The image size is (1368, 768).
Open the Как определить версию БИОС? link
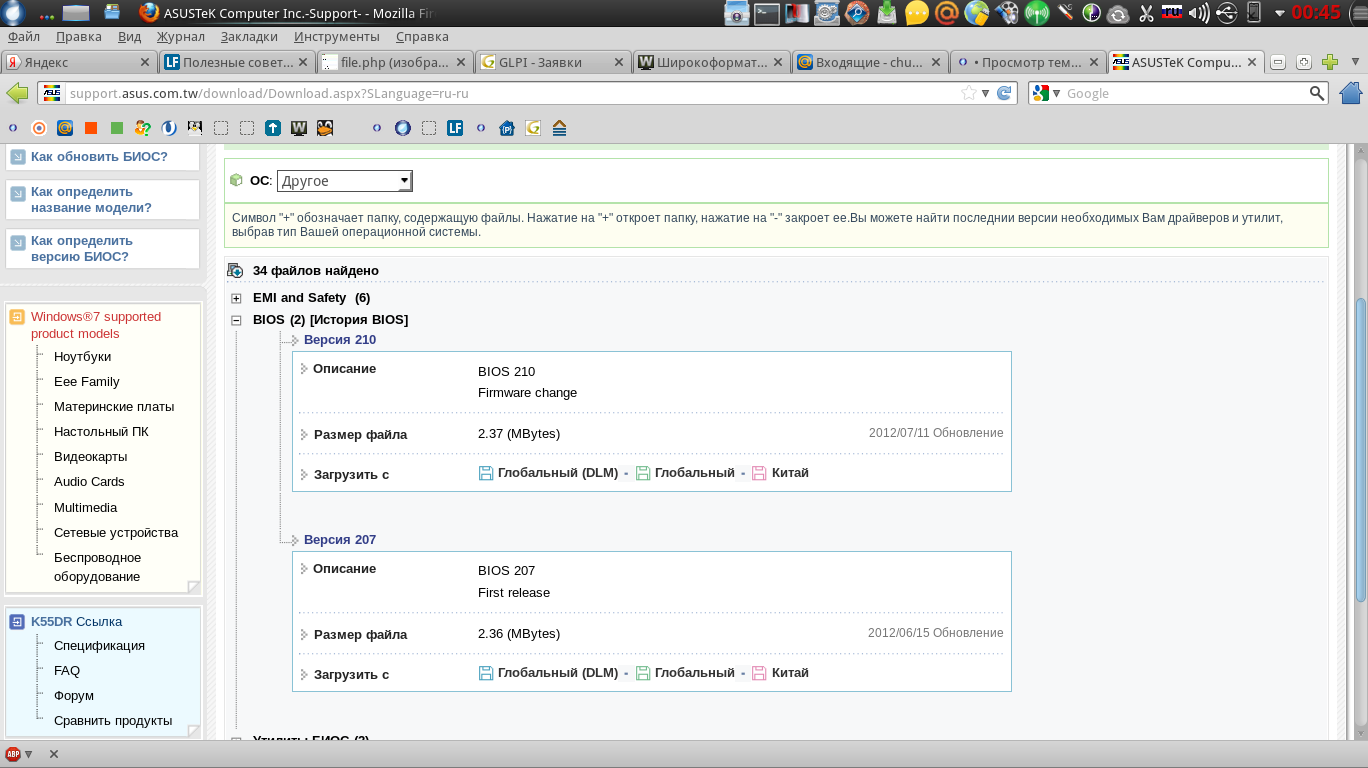[x=82, y=249]
